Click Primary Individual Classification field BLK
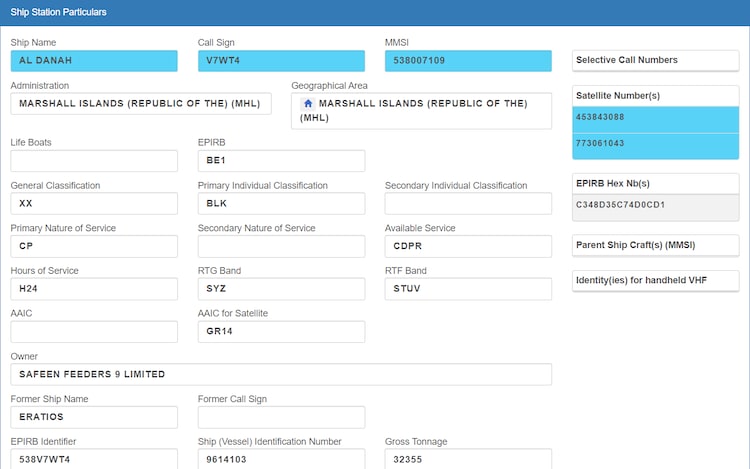 [x=281, y=204]
